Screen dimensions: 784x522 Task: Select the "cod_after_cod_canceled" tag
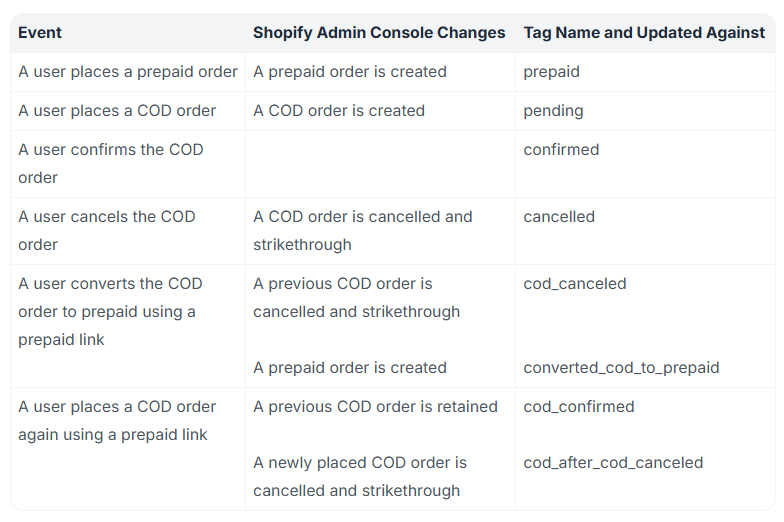pyautogui.click(x=613, y=463)
